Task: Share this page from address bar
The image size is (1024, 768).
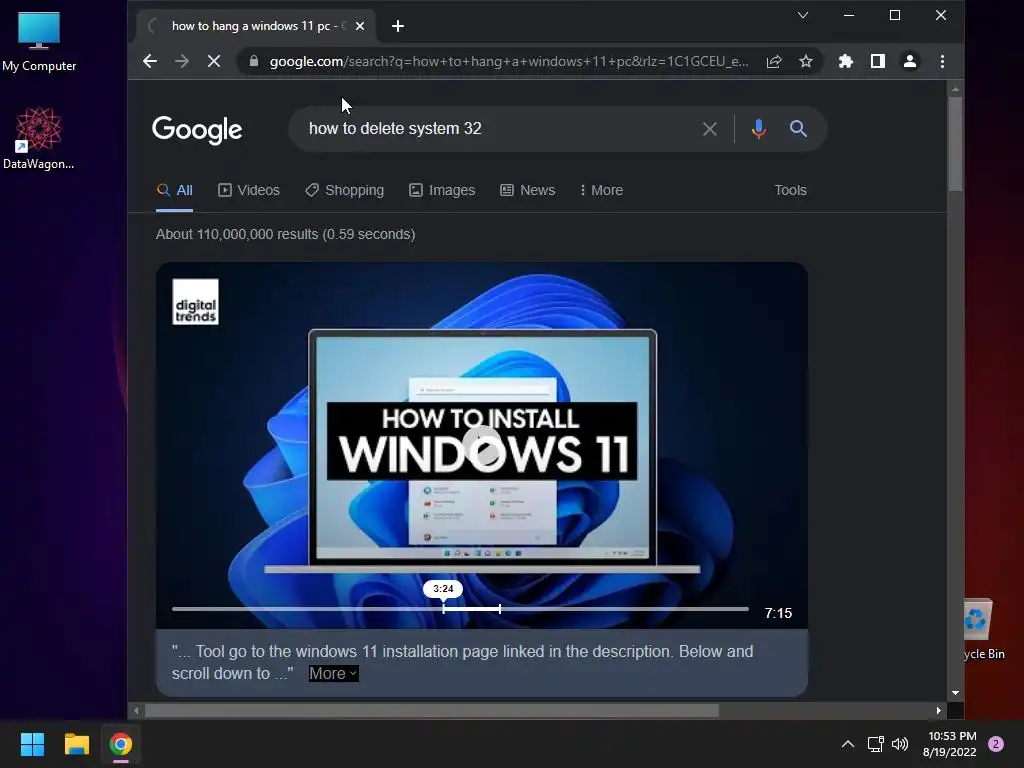Action: (774, 61)
